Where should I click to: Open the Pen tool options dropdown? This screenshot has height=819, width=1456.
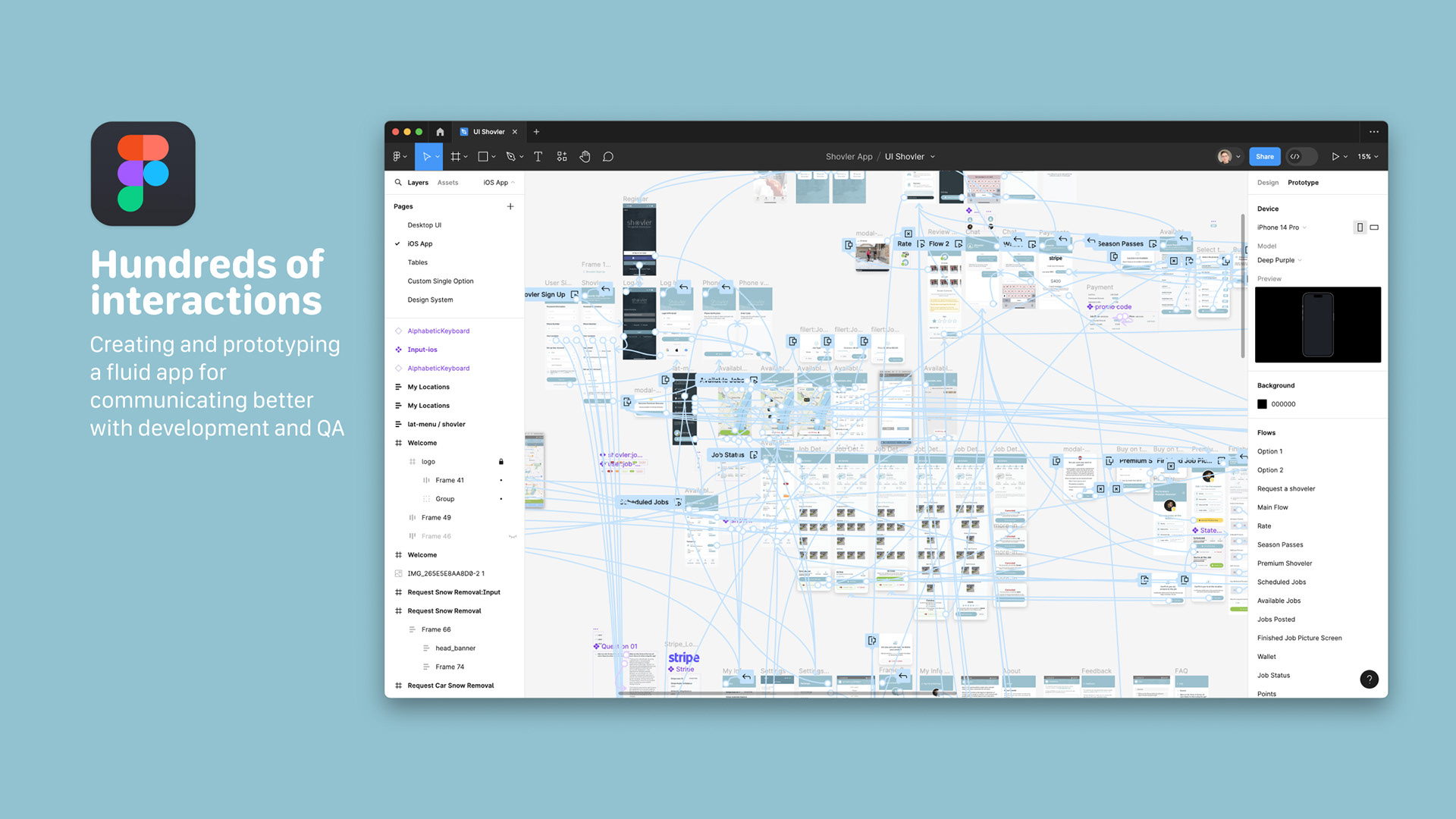pyautogui.click(x=522, y=157)
